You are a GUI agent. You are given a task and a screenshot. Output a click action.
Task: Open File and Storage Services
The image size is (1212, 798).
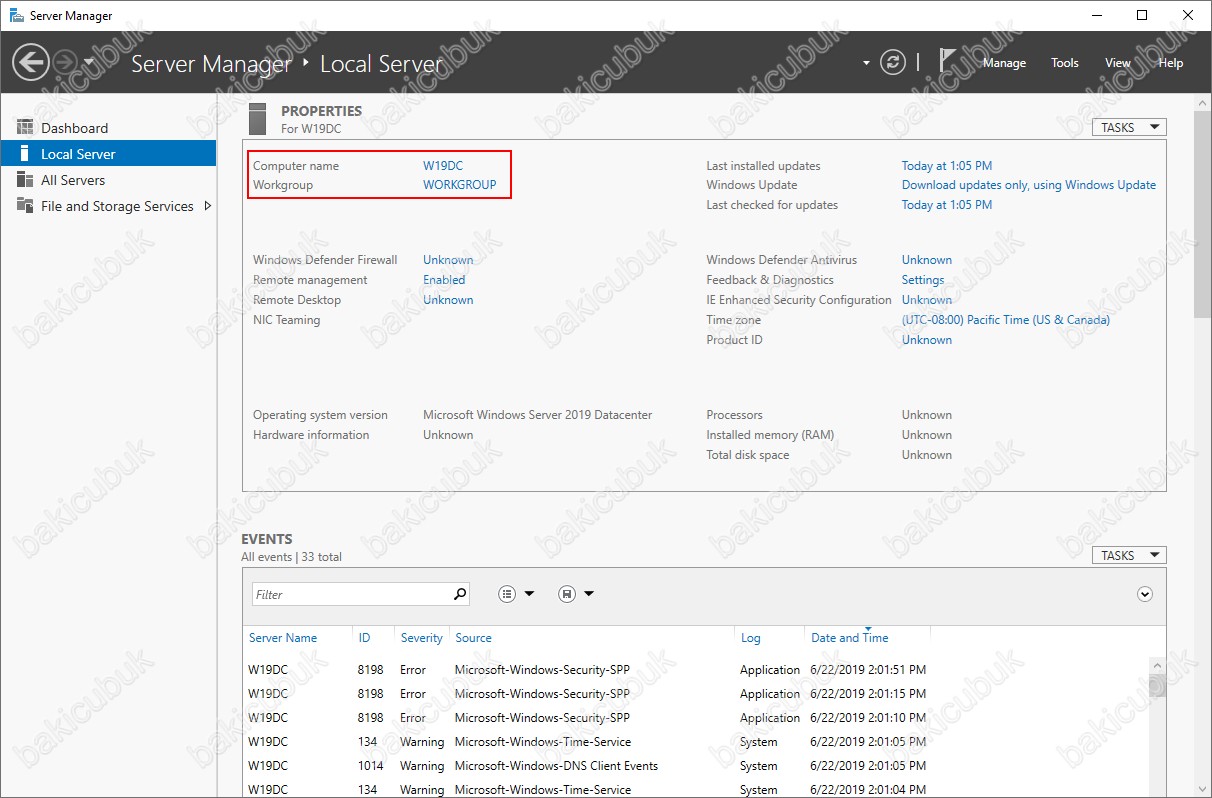tap(117, 206)
